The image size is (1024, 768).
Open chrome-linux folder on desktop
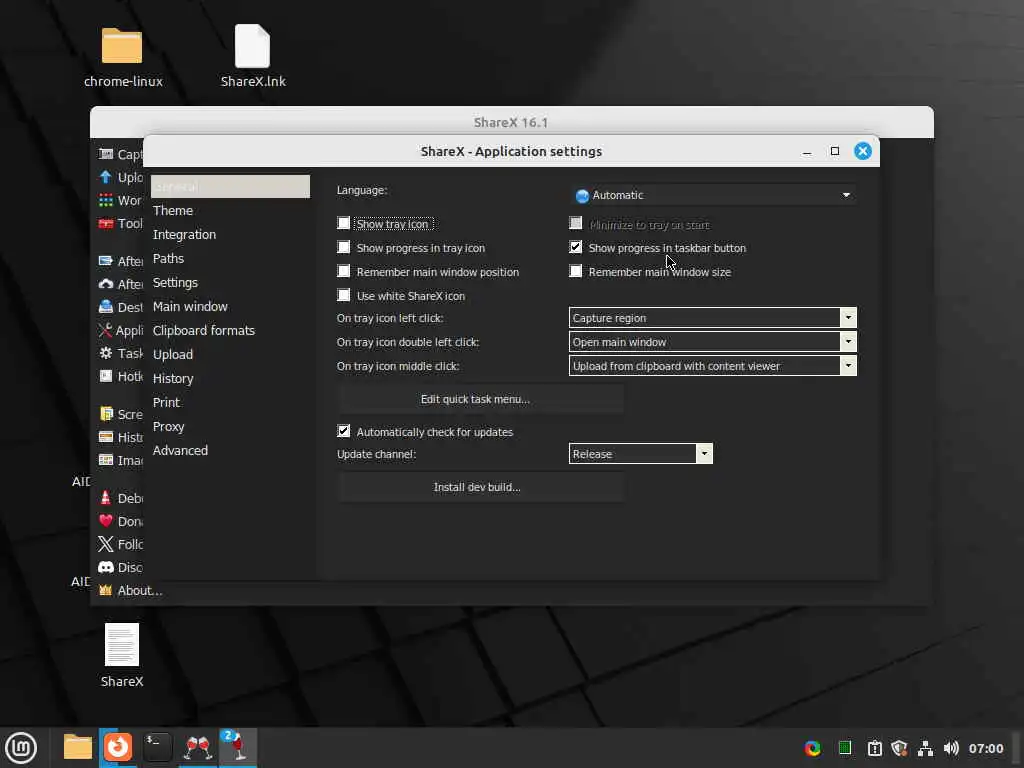point(122,46)
